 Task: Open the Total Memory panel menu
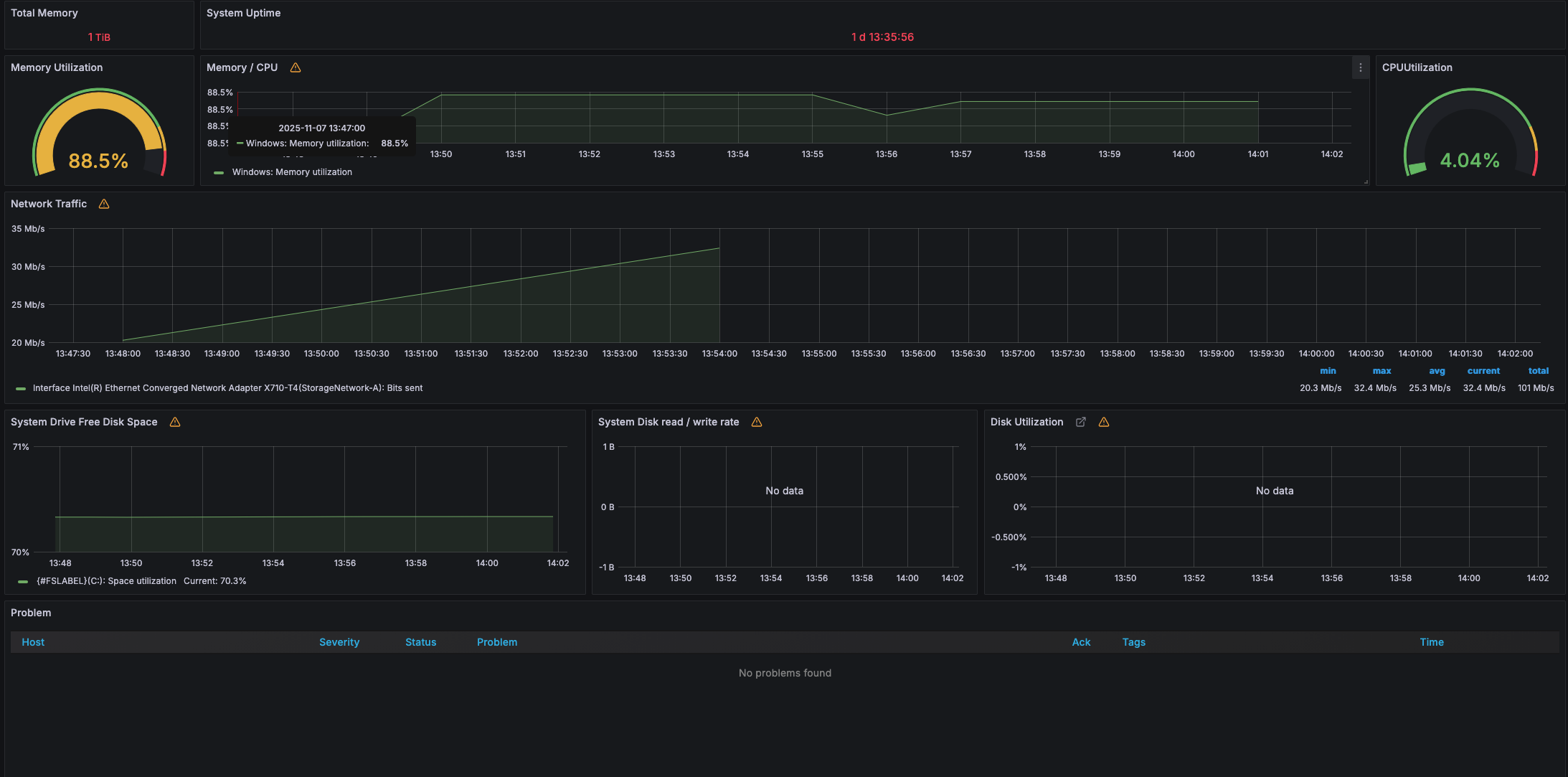point(44,12)
